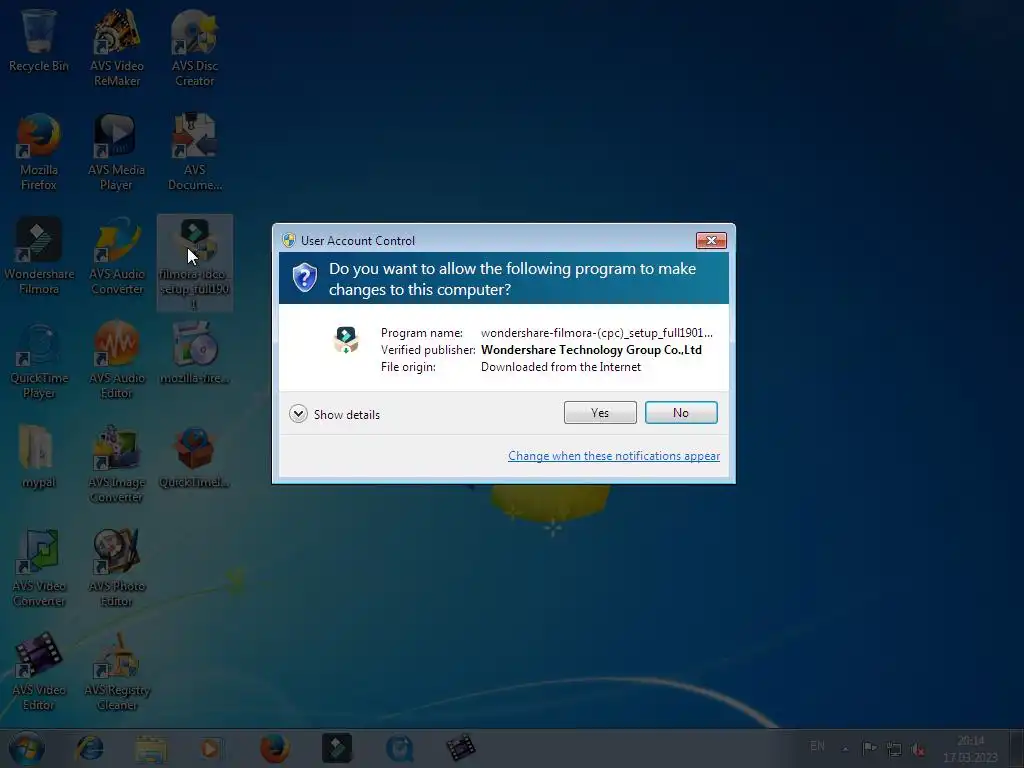Open Firefox from the taskbar
This screenshot has width=1024, height=768.
tap(274, 748)
